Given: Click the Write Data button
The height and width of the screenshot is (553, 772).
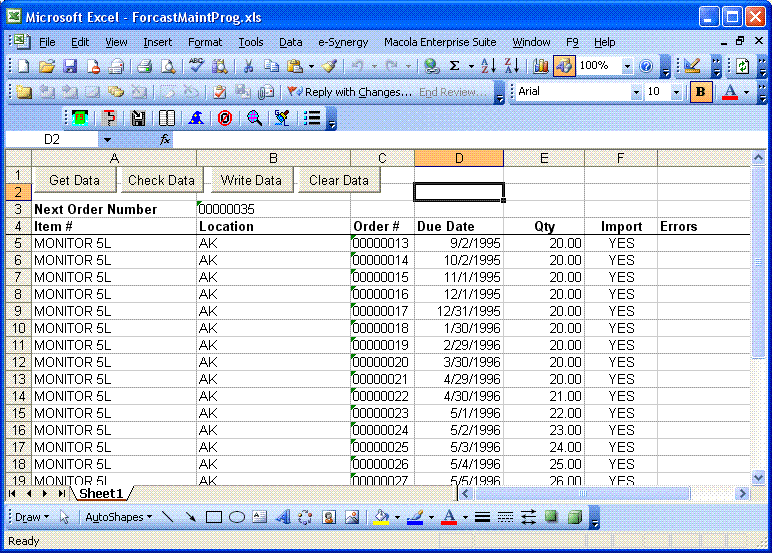Looking at the screenshot, I should pyautogui.click(x=251, y=180).
